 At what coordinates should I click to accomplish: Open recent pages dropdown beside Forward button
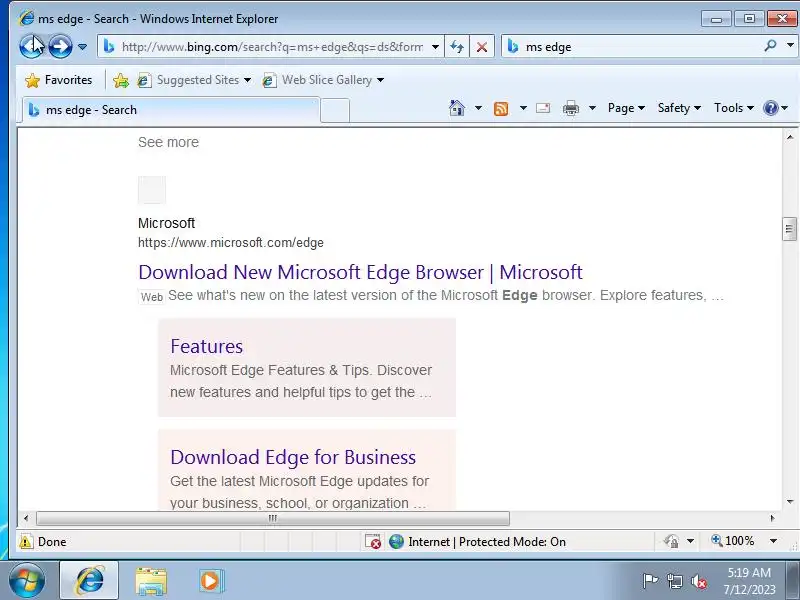click(82, 47)
